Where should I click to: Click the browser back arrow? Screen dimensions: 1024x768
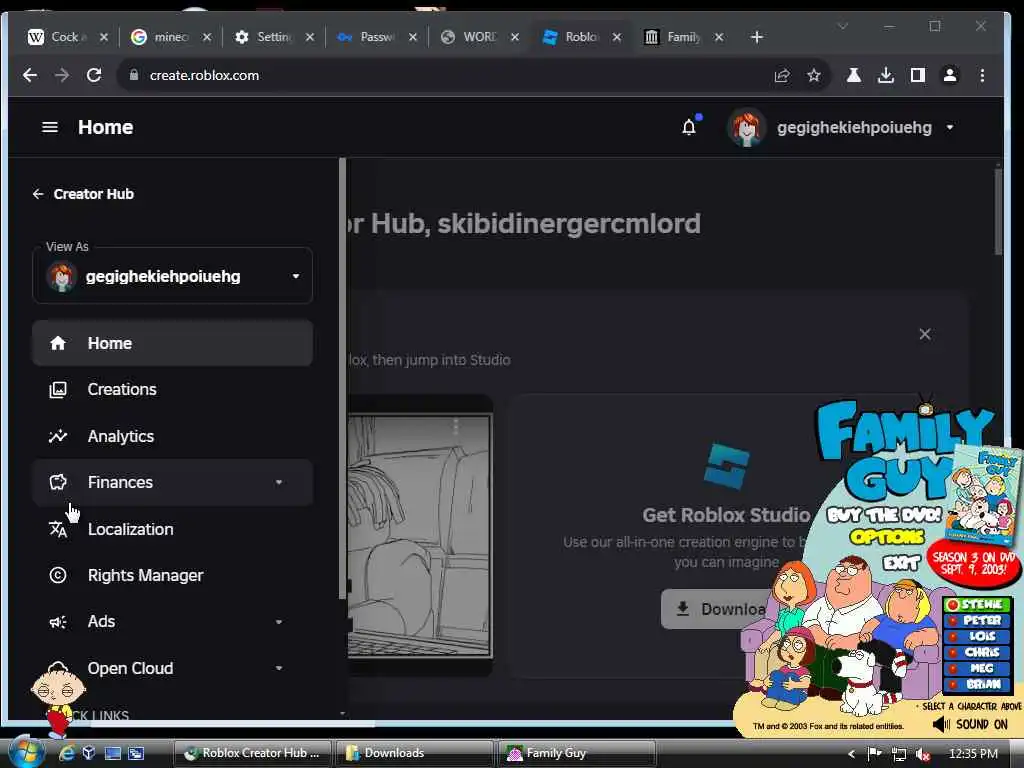30,75
